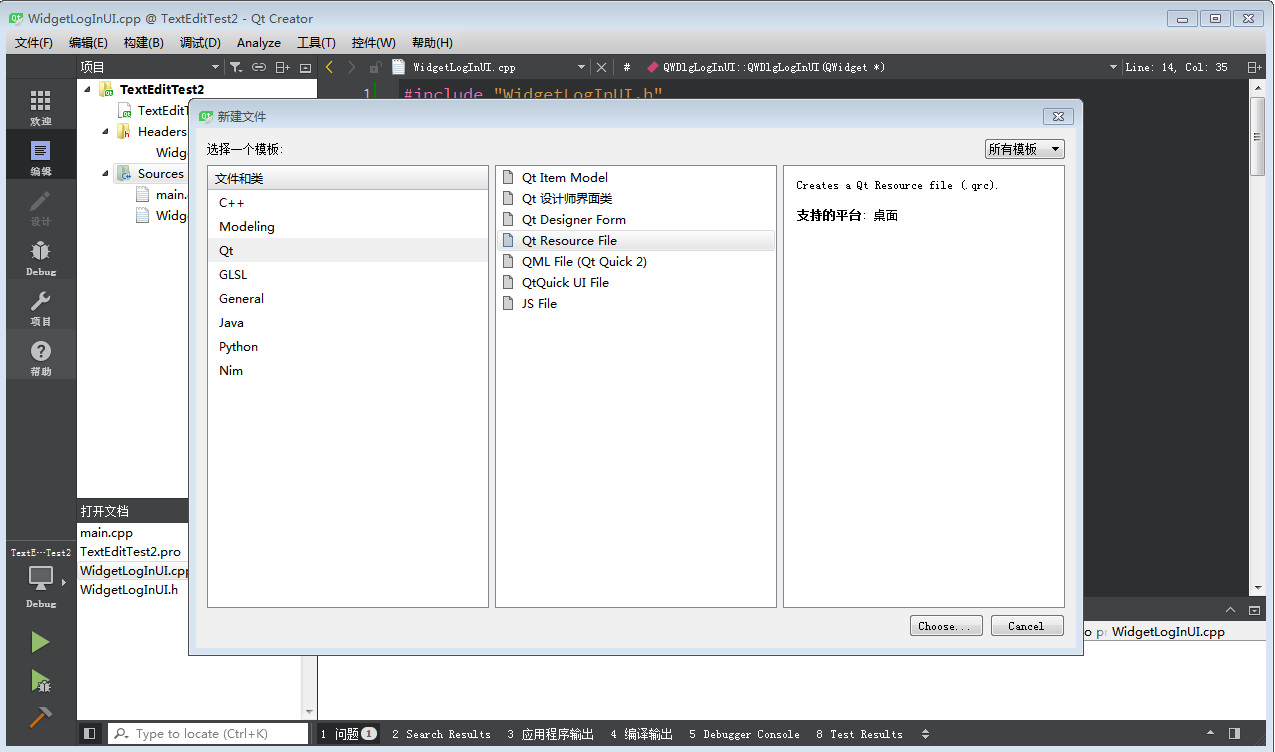Open the 应用程序输出 output pane
This screenshot has height=752, width=1275.
click(x=550, y=734)
